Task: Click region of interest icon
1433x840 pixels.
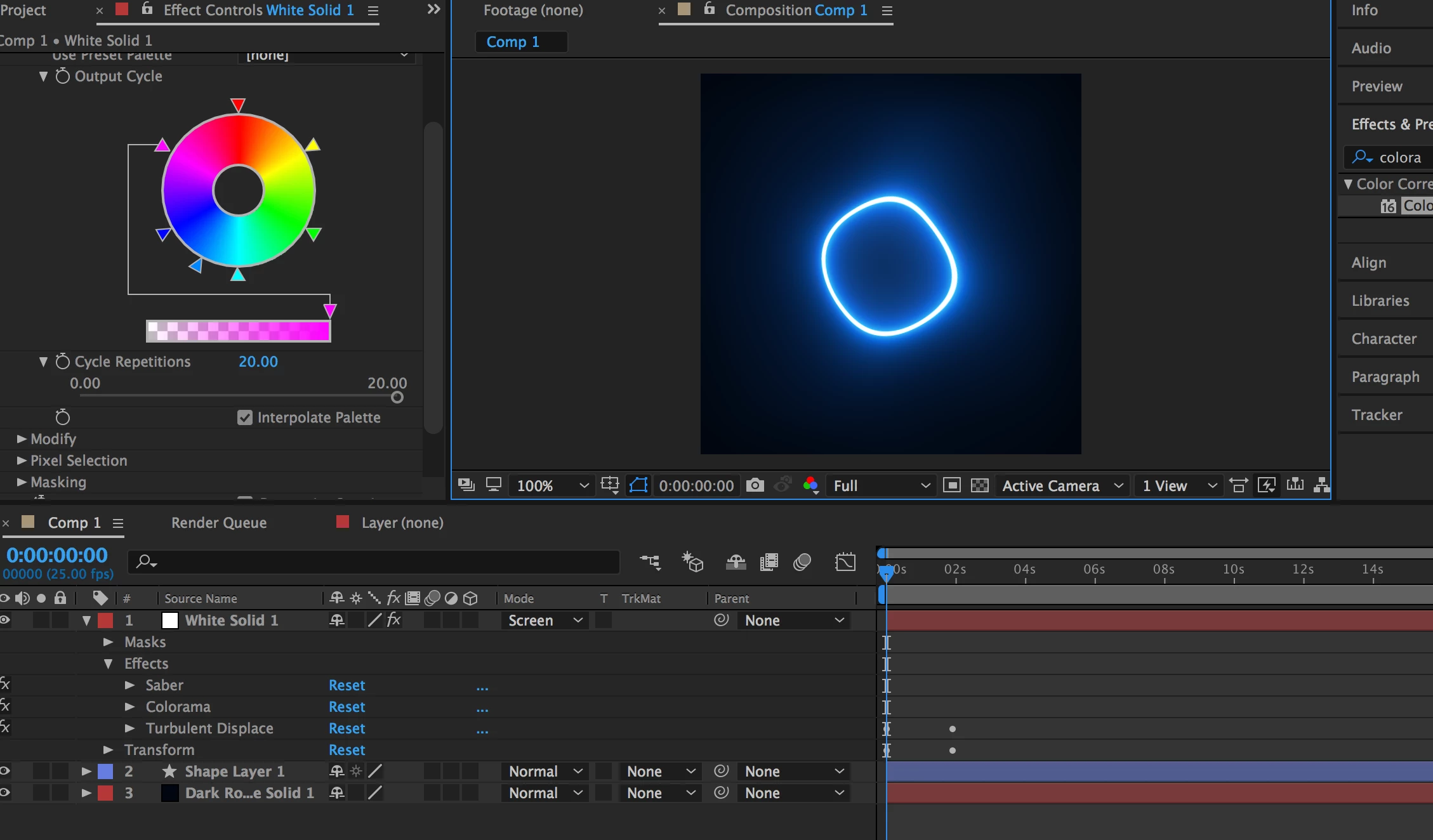Action: (x=951, y=485)
